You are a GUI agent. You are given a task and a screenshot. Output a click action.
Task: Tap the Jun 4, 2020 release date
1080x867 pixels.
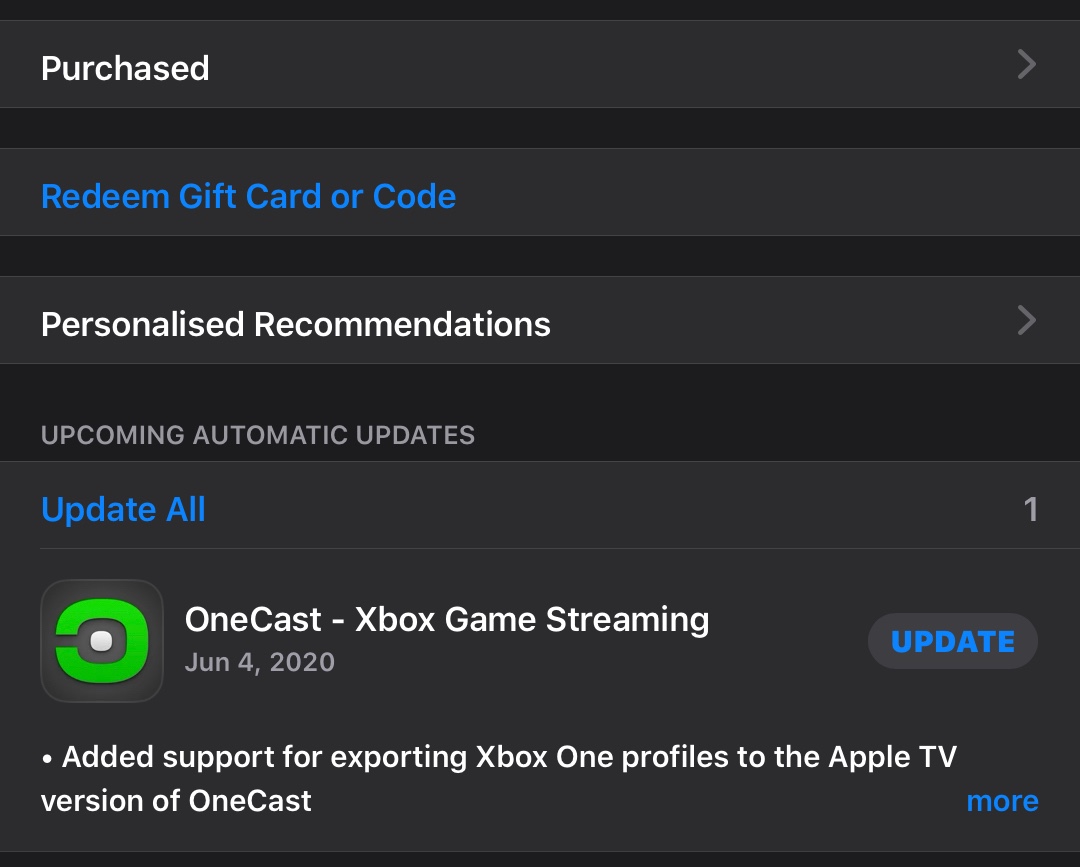click(x=260, y=662)
